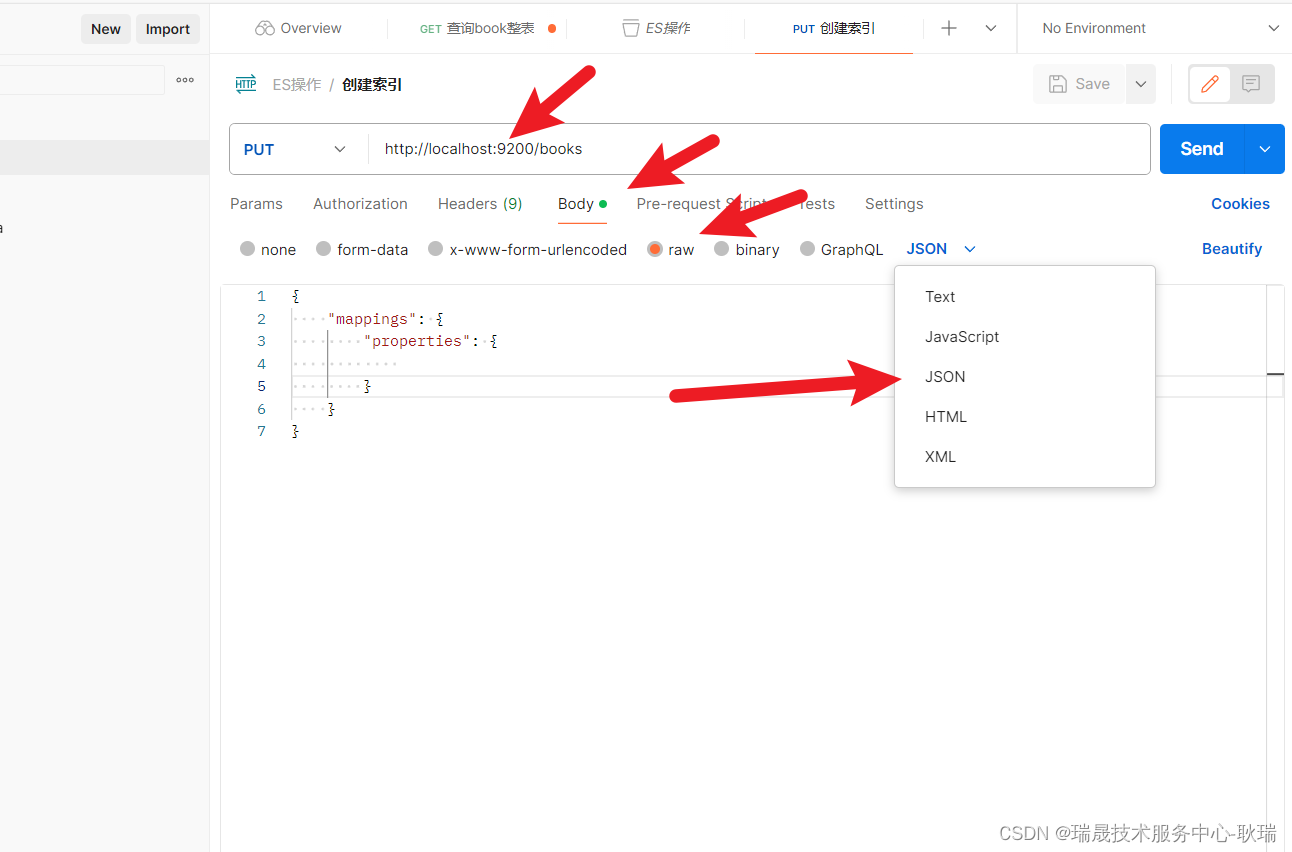This screenshot has height=852, width=1292.
Task: Click the "mappings" line in editor
Action: (385, 319)
